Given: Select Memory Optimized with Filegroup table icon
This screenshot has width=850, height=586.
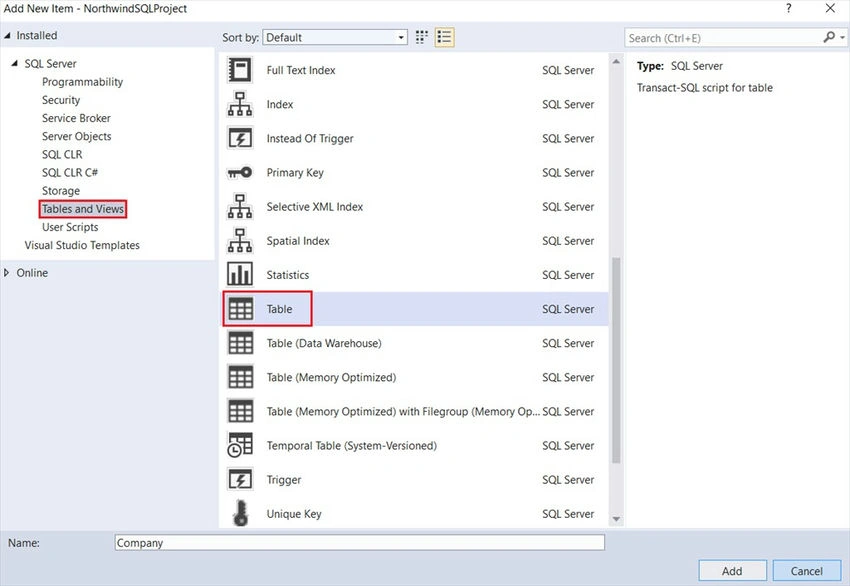Looking at the screenshot, I should pos(240,411).
